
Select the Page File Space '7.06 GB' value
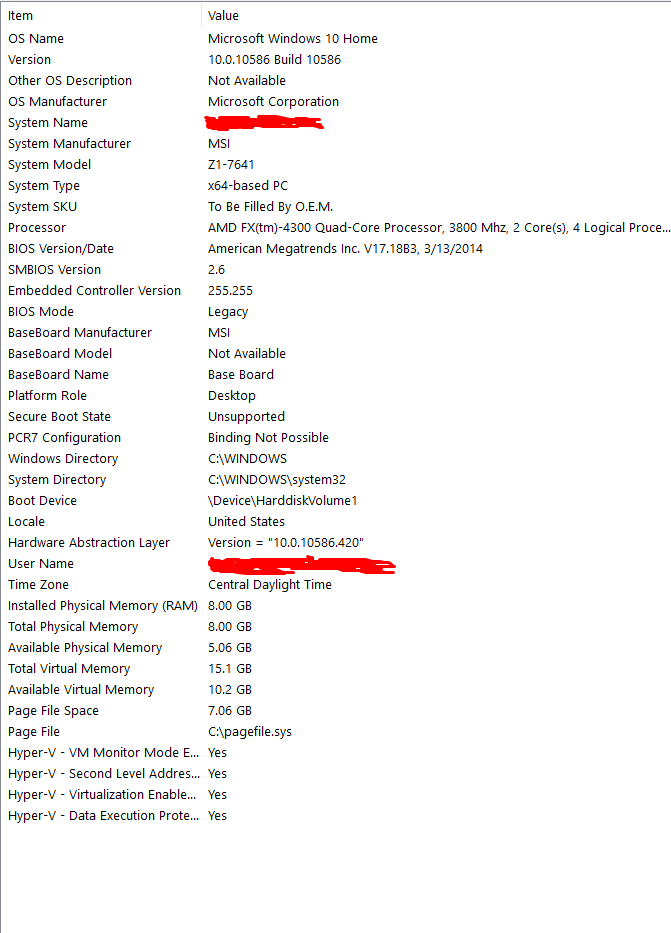[x=230, y=711]
